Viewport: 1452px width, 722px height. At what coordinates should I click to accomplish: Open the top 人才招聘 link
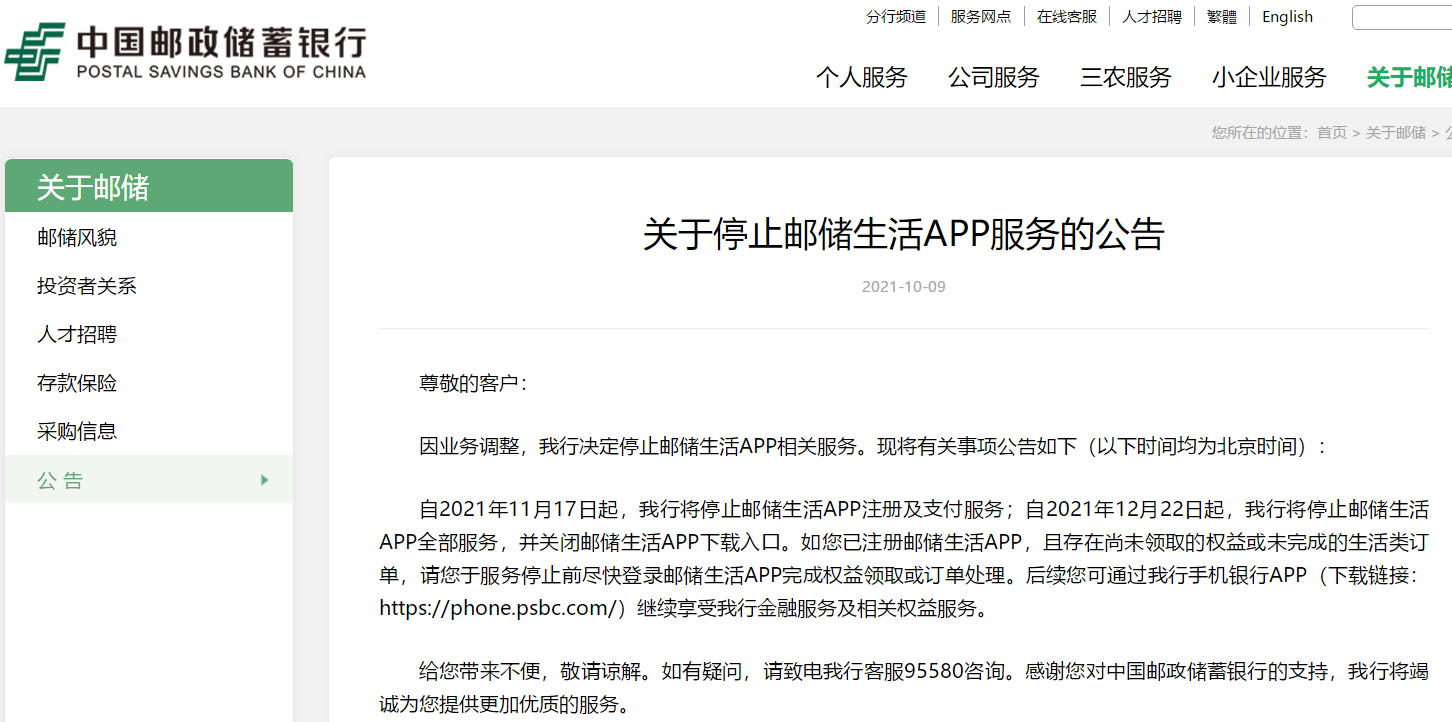[1152, 17]
